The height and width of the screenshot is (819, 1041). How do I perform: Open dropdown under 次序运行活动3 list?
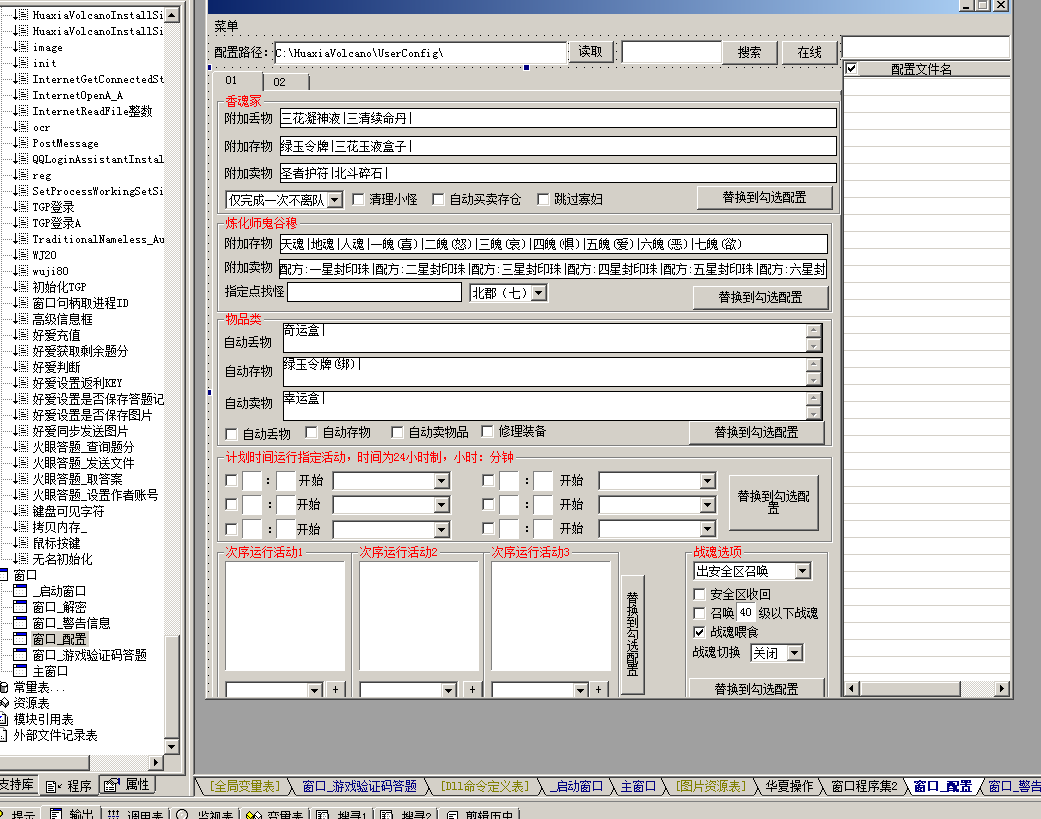click(580, 690)
